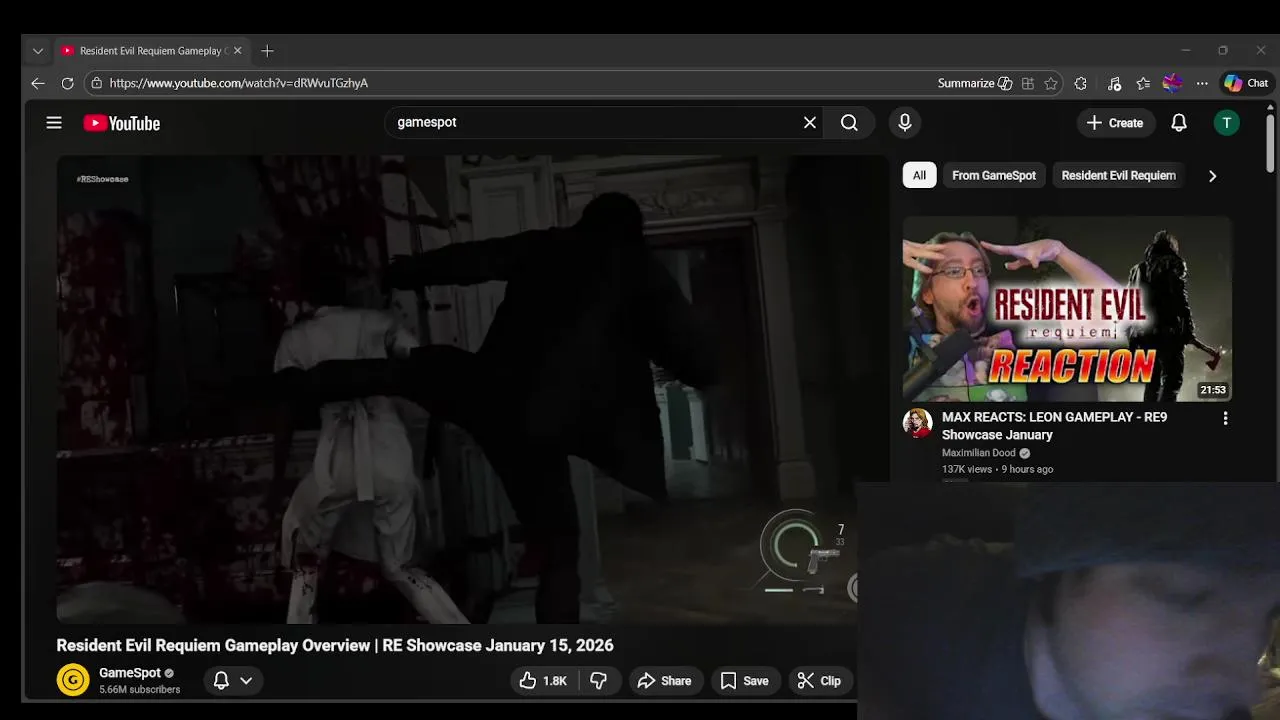Open account avatar menu T
This screenshot has width=1280, height=720.
1227,123
